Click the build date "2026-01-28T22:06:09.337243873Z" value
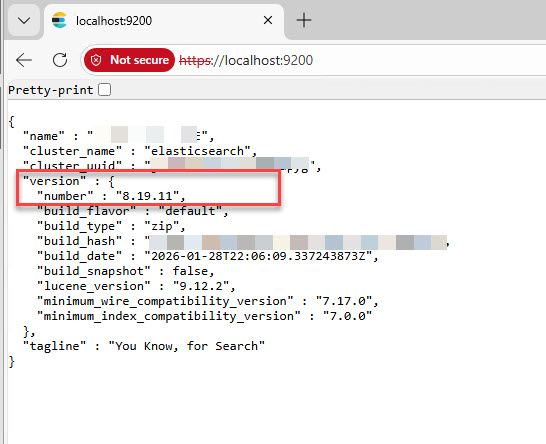Screen dimensions: 546x444 click(x=258, y=256)
